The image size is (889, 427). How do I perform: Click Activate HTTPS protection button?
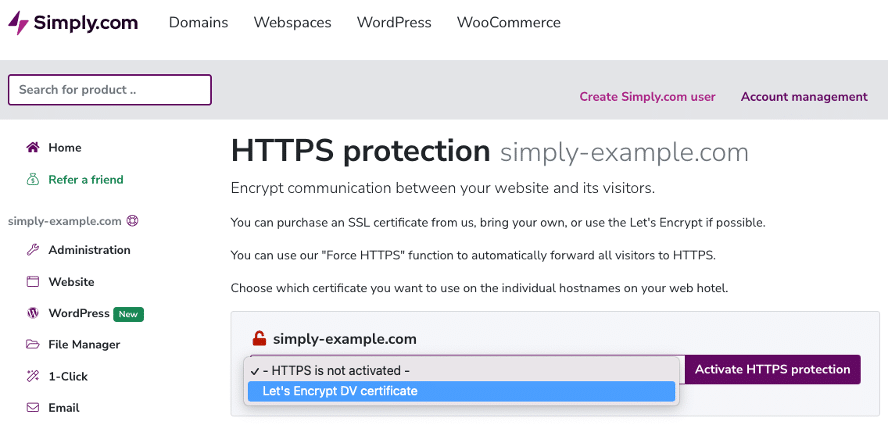(773, 370)
